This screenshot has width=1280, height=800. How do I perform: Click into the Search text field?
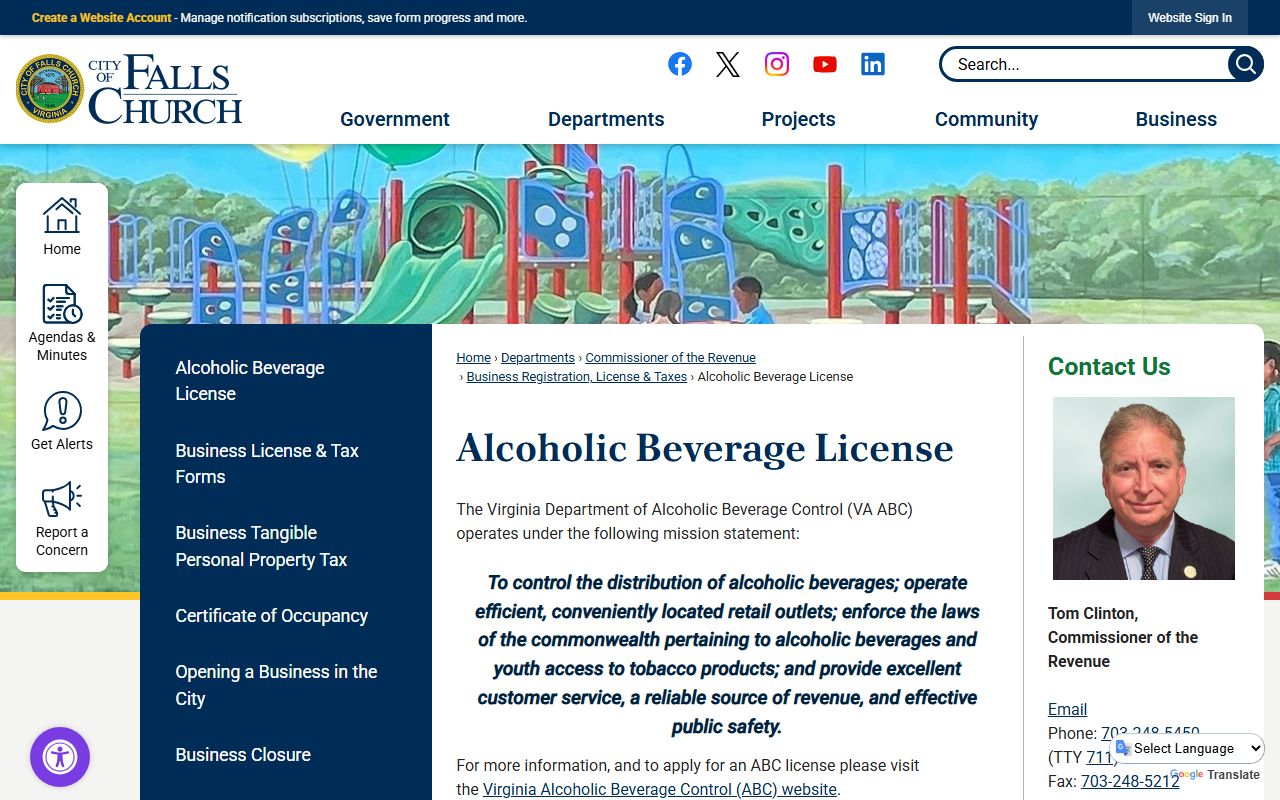click(1084, 64)
